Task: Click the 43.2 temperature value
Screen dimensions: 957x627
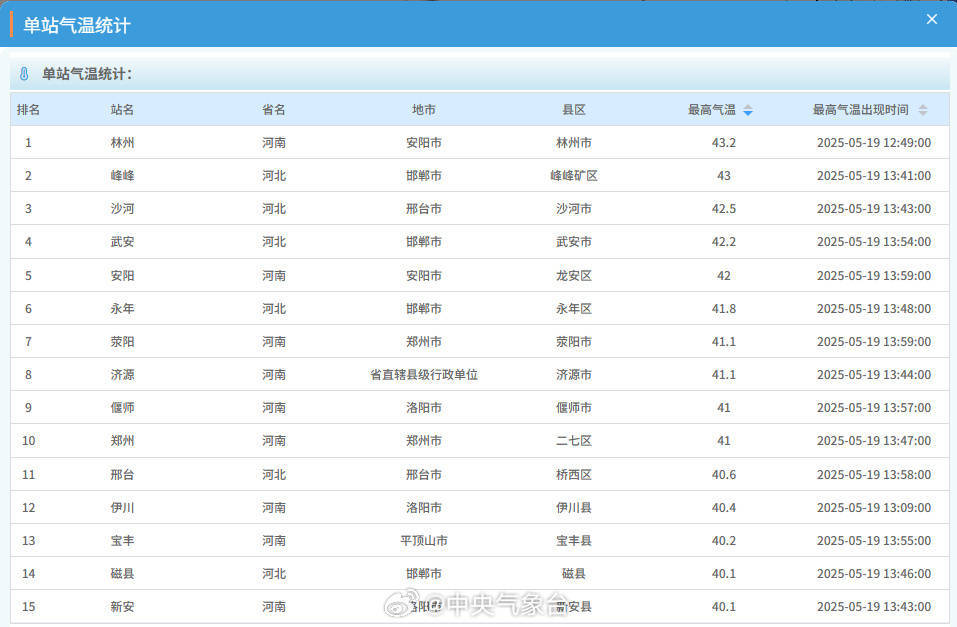Action: [724, 143]
